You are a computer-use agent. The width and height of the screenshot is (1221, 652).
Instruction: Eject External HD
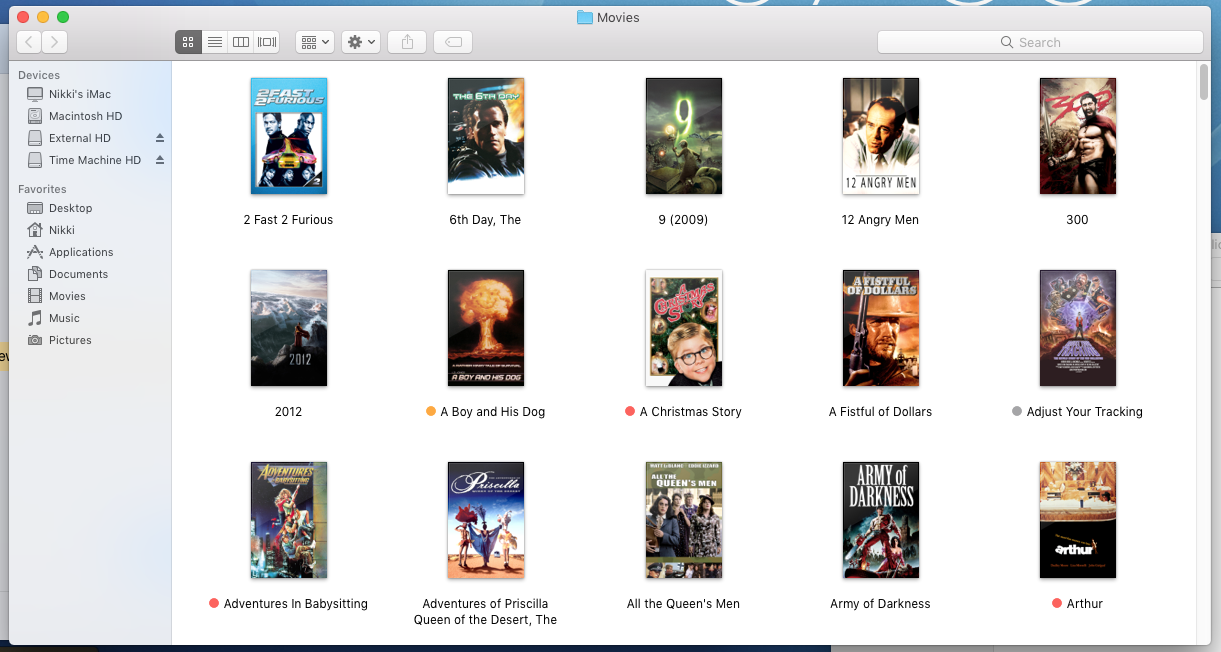(x=159, y=138)
